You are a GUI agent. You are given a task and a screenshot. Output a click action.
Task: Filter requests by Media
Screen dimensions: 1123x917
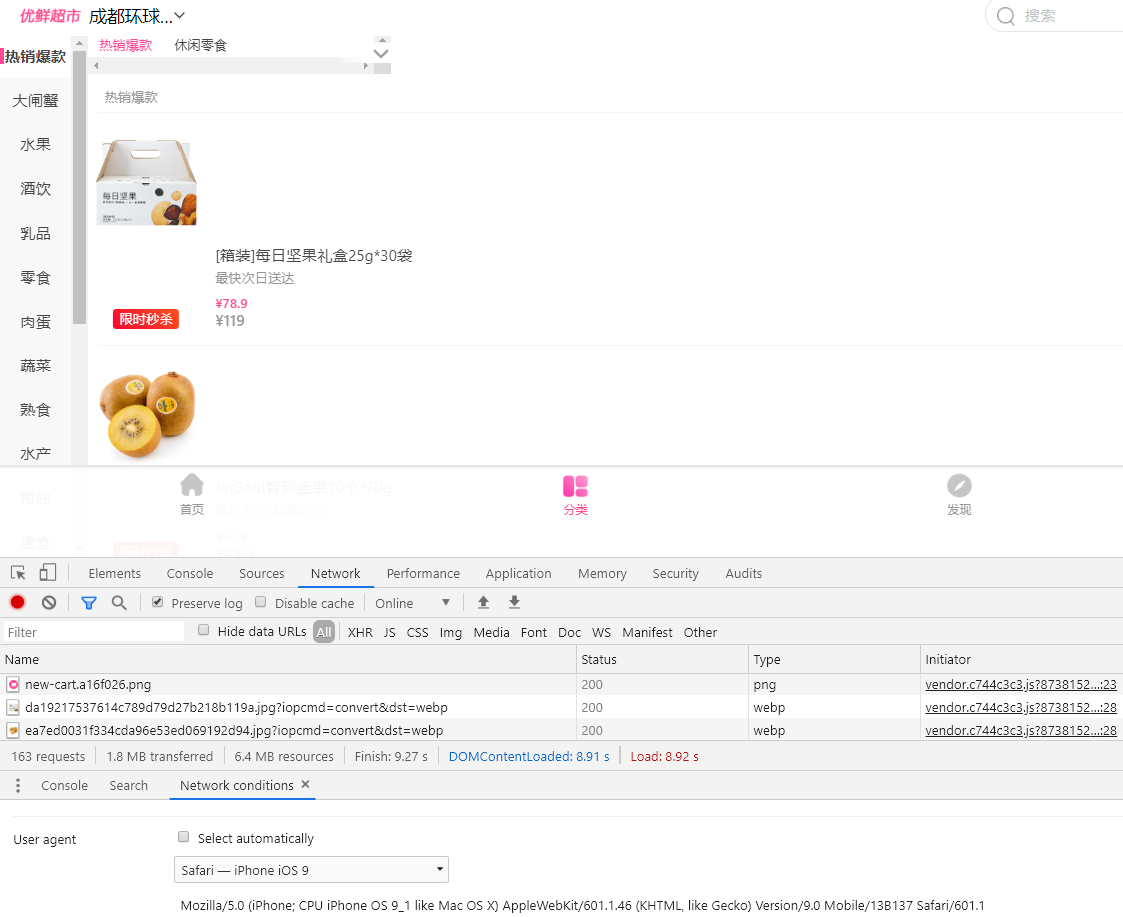click(x=491, y=633)
